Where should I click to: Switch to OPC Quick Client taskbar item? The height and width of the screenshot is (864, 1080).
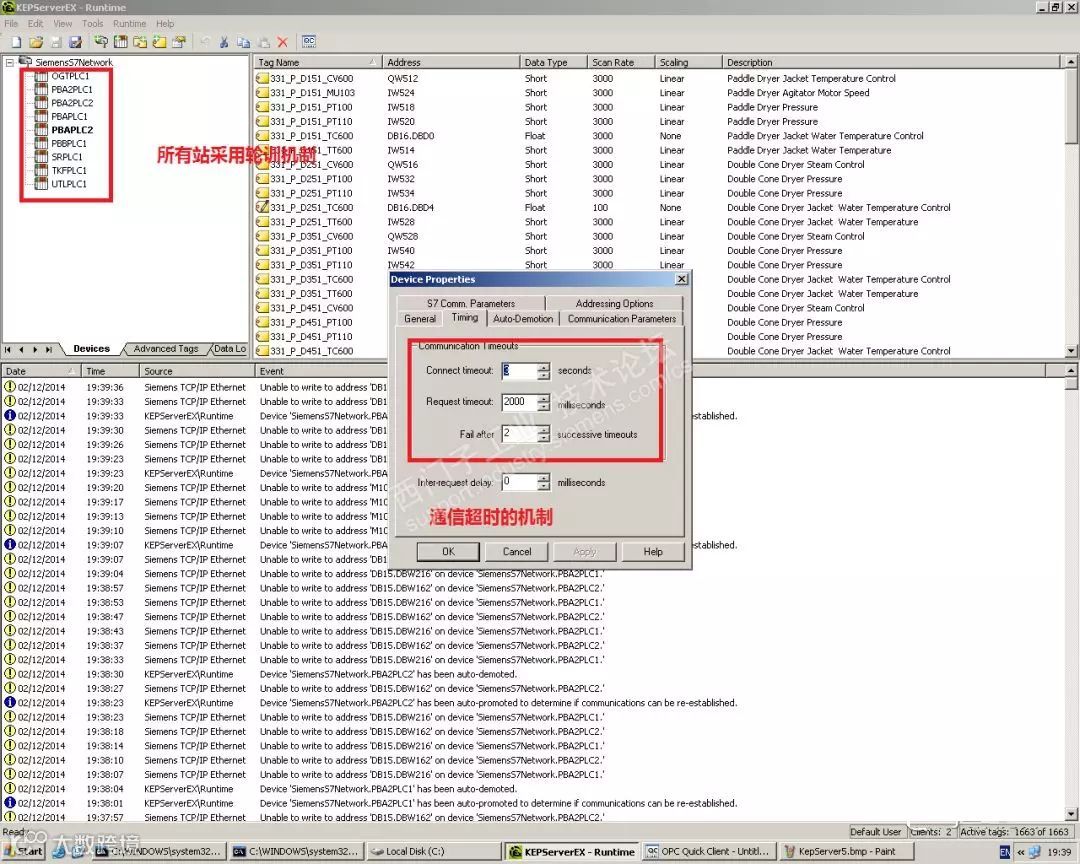[709, 852]
